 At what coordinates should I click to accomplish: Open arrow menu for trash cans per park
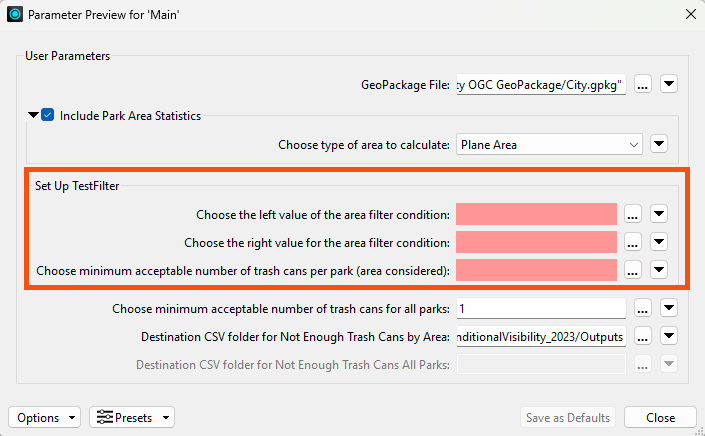tap(659, 270)
